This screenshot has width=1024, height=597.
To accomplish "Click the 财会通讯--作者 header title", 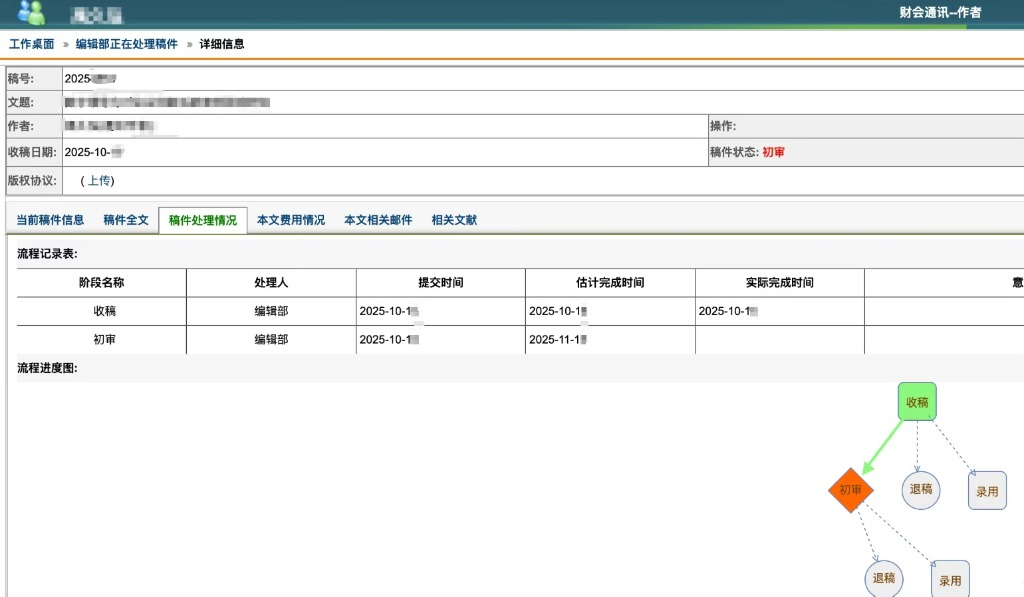I will [x=940, y=13].
